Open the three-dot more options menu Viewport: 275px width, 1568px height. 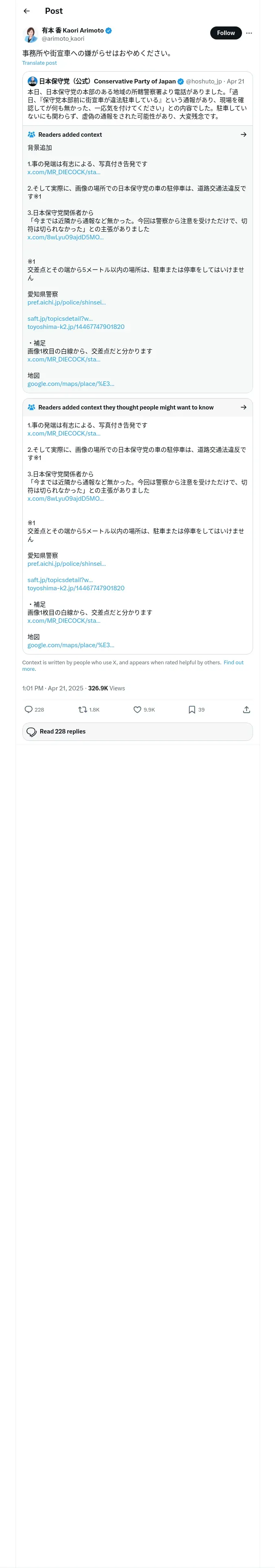pos(249,33)
